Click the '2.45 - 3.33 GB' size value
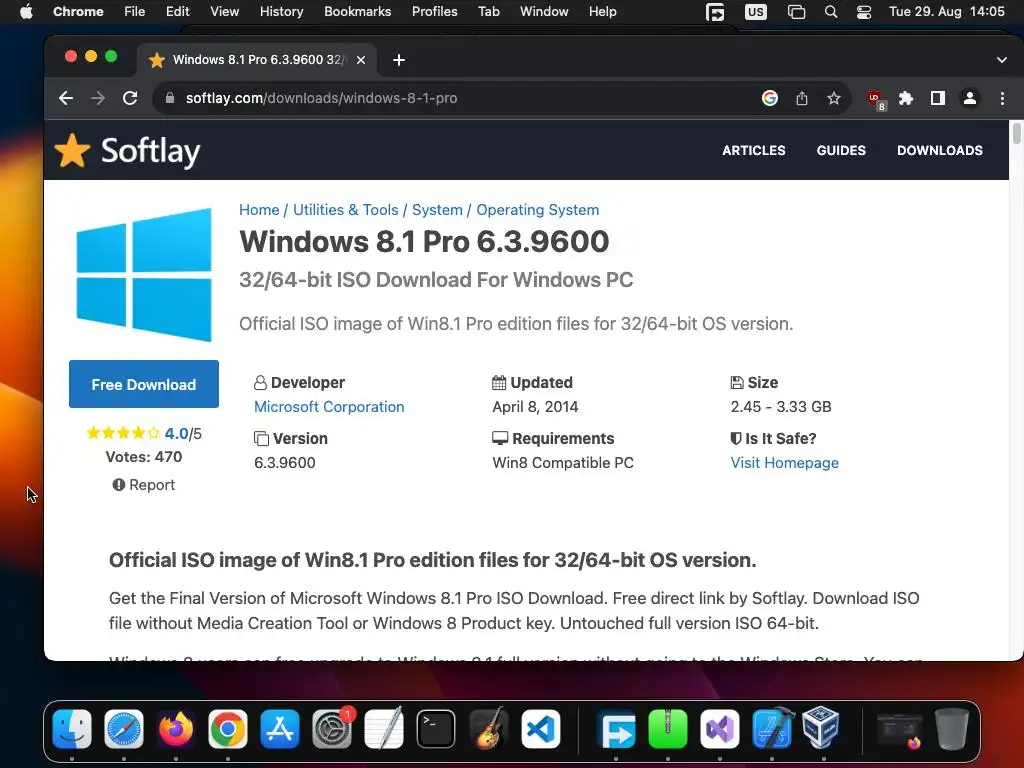 [781, 407]
